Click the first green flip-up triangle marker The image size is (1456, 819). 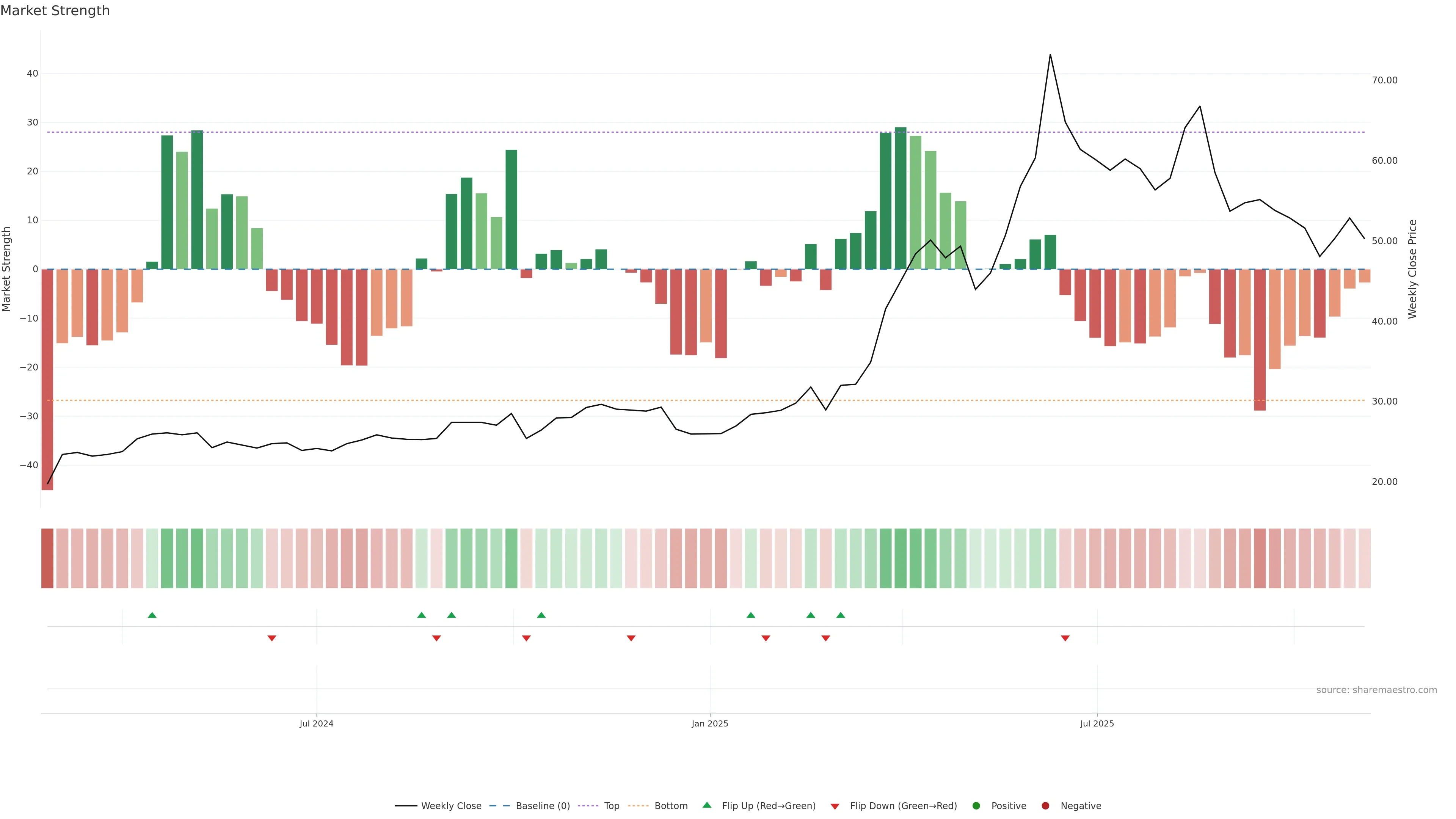152,615
